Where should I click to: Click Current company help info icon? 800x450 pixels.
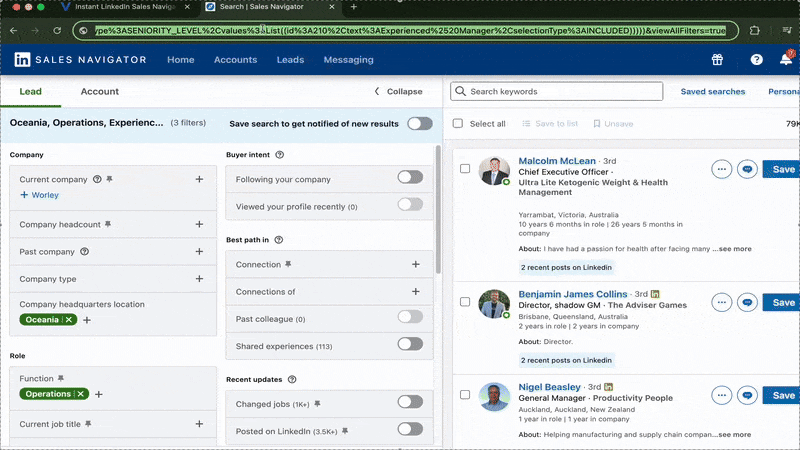[x=97, y=179]
